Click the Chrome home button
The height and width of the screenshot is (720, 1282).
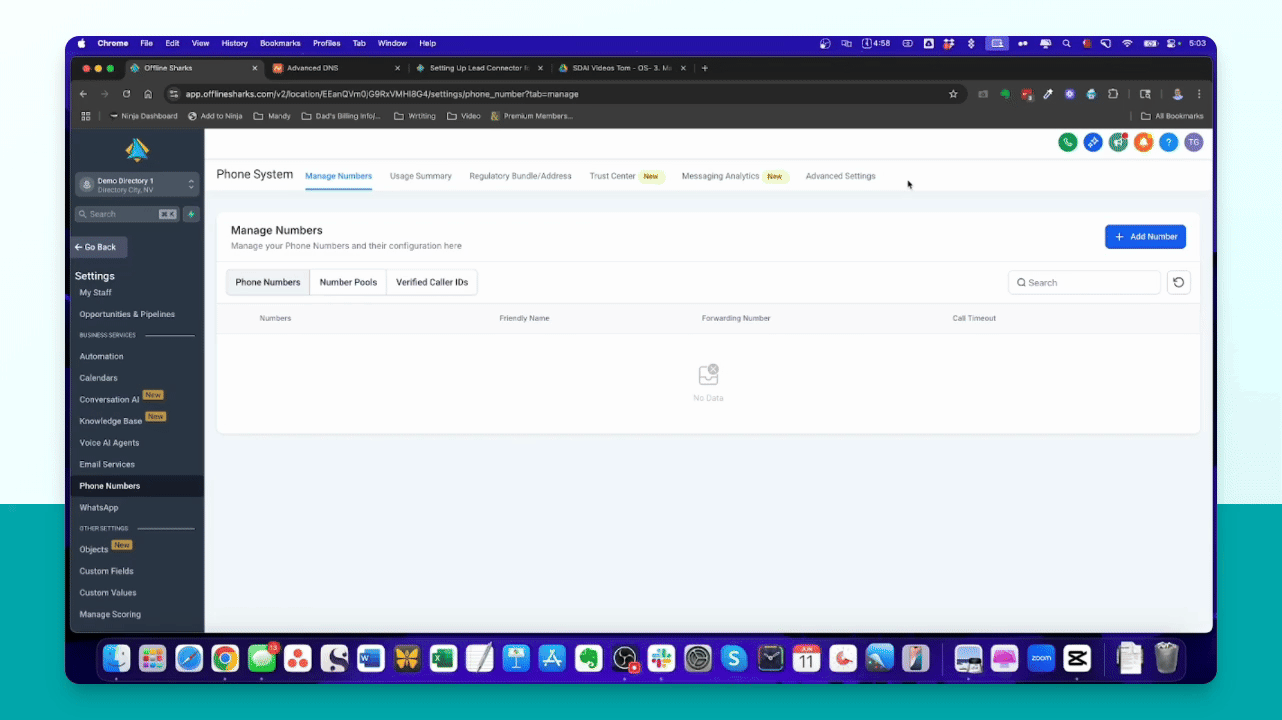point(148,94)
